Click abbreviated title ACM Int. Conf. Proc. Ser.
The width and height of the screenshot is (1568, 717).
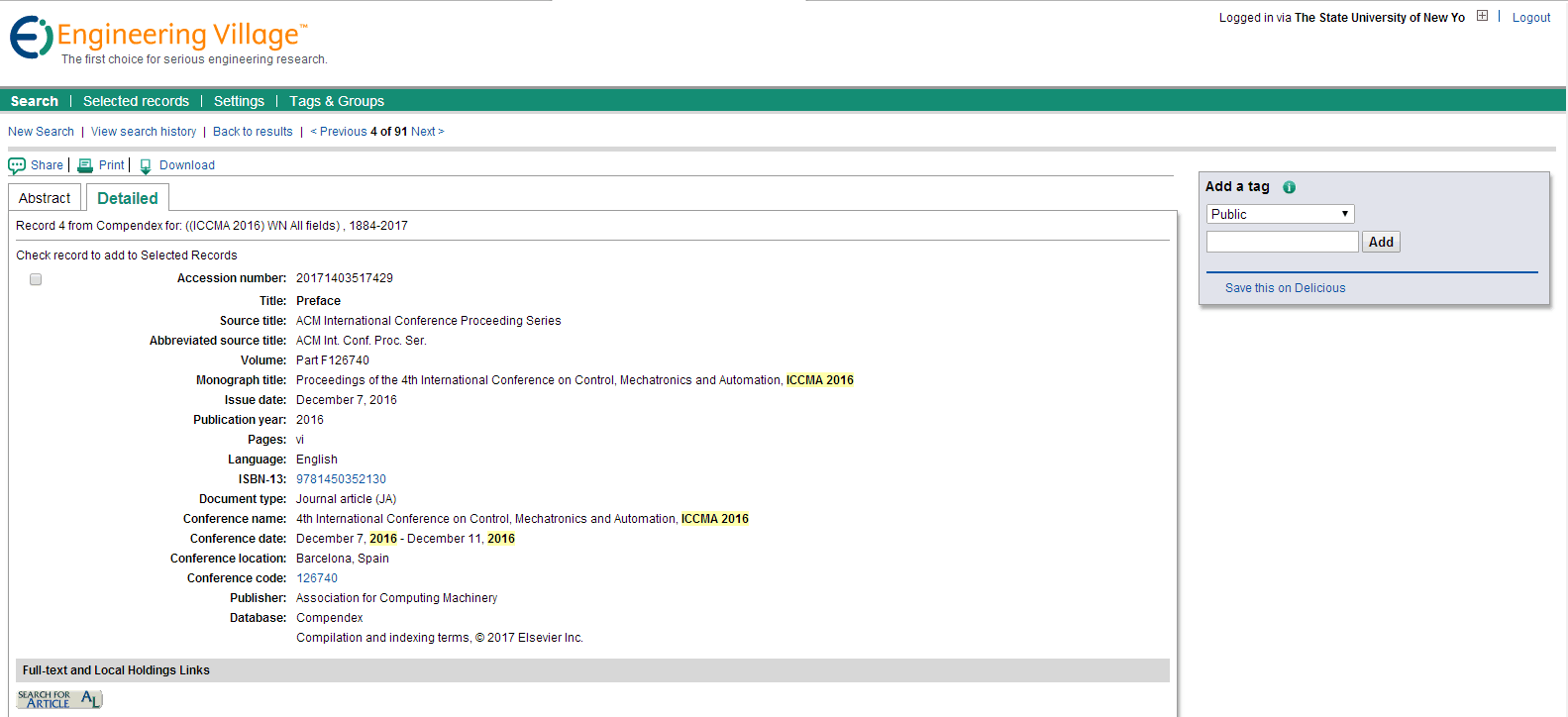click(362, 341)
